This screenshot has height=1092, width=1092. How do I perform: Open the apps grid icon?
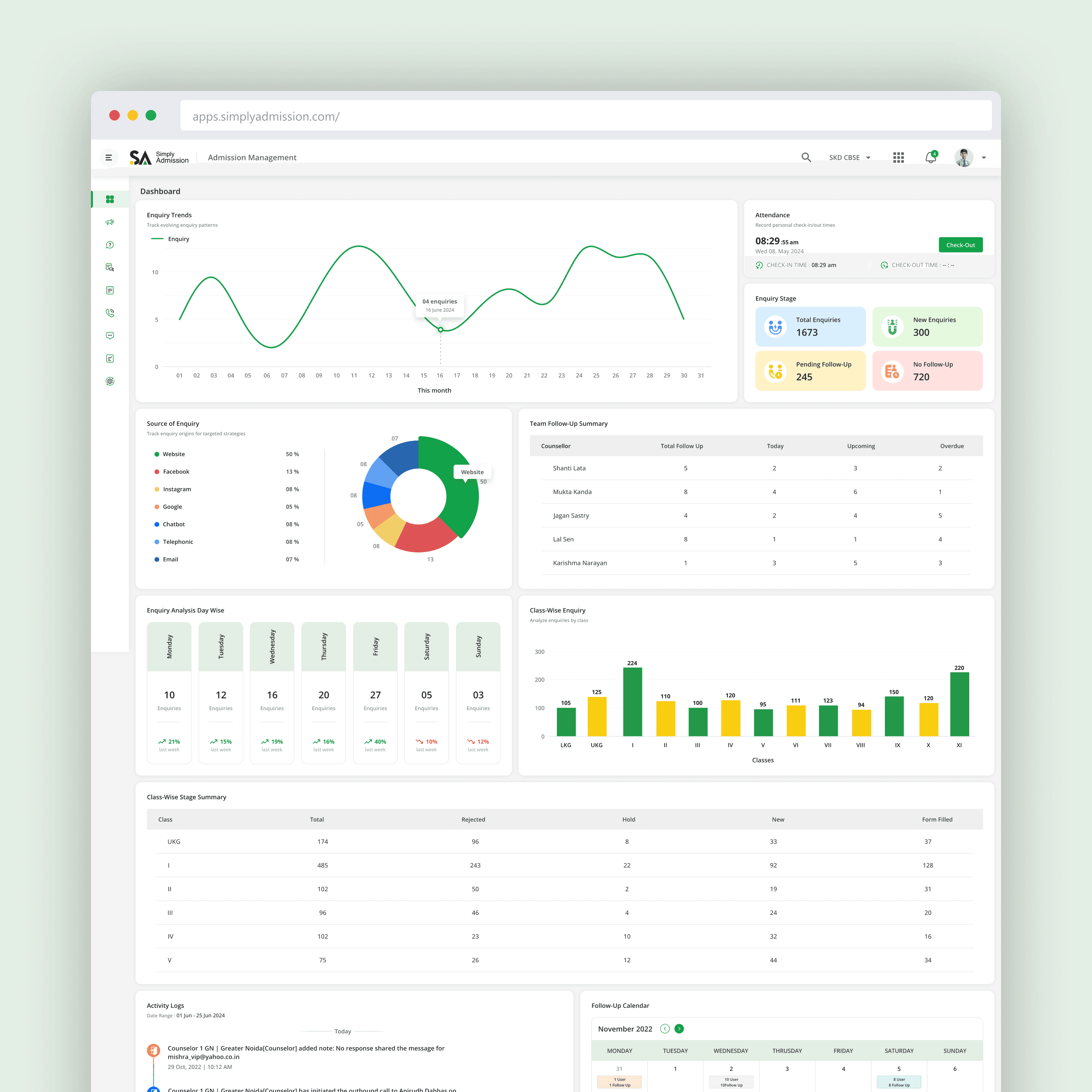pyautogui.click(x=898, y=158)
